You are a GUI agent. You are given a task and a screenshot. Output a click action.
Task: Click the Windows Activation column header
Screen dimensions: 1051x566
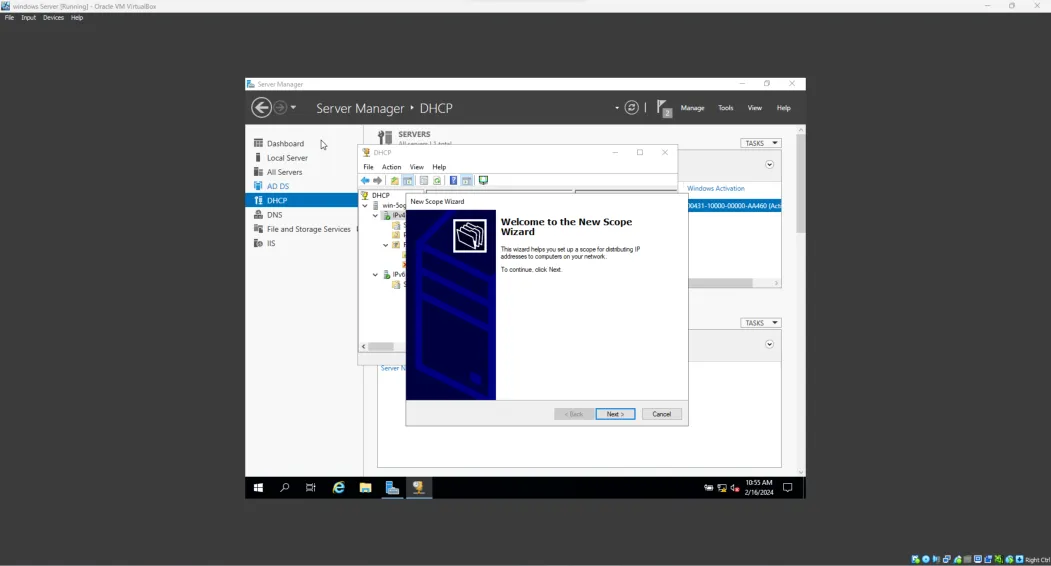tap(715, 188)
